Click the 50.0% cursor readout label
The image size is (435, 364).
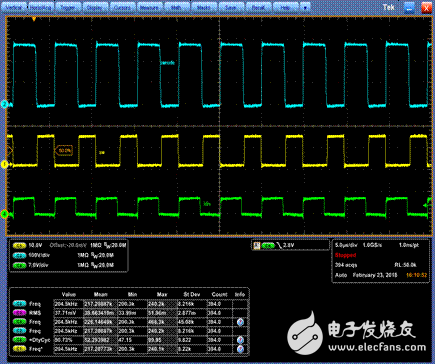pos(64,151)
